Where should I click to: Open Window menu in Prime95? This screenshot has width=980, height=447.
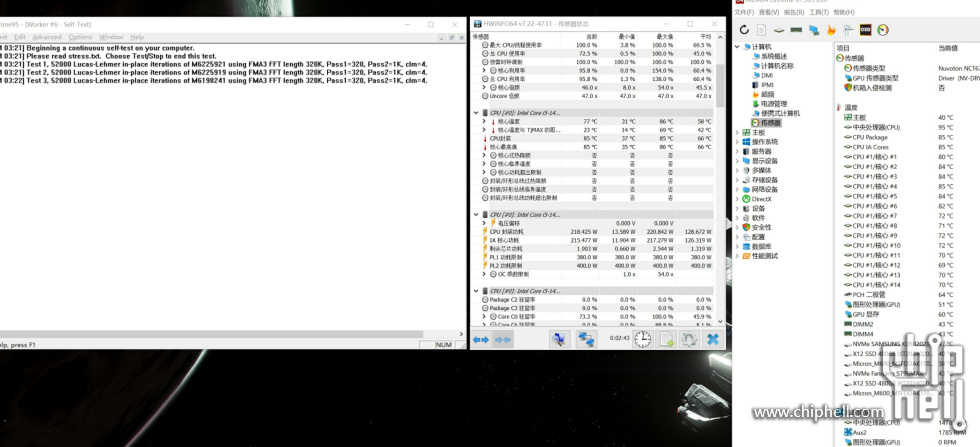(x=111, y=38)
